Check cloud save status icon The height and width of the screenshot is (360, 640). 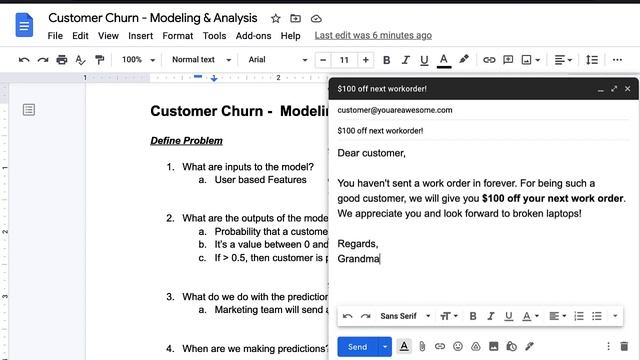[316, 19]
